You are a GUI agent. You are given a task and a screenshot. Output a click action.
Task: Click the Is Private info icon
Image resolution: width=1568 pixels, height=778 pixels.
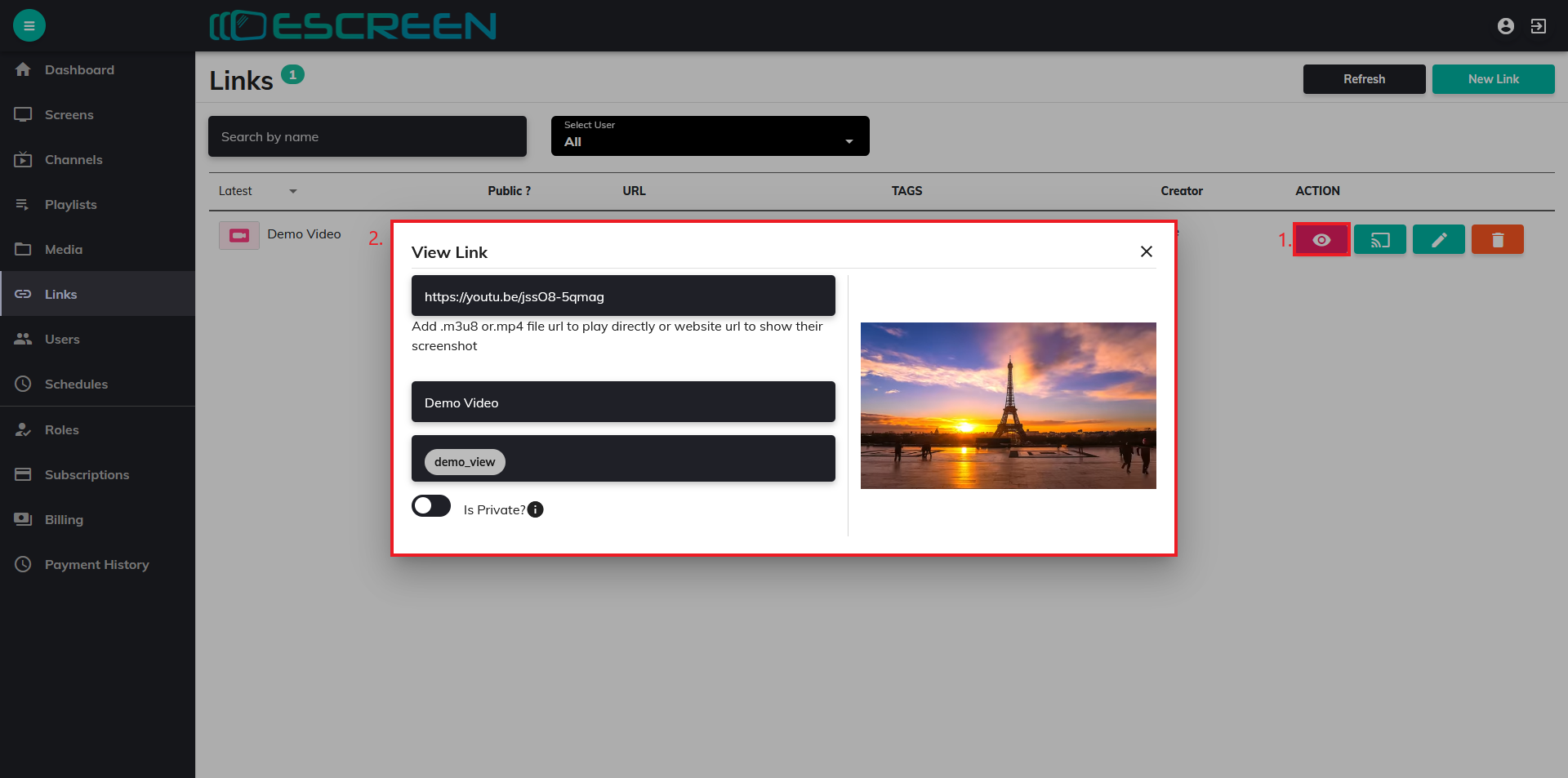[x=536, y=509]
